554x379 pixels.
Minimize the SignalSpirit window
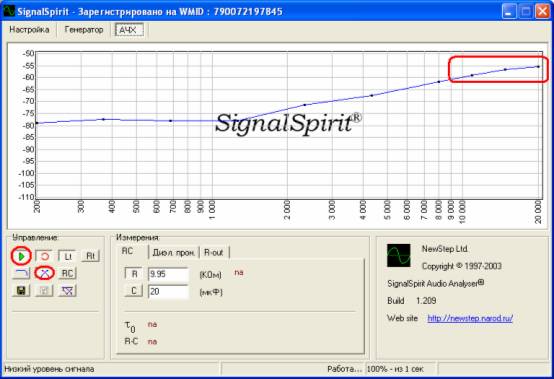coord(508,12)
